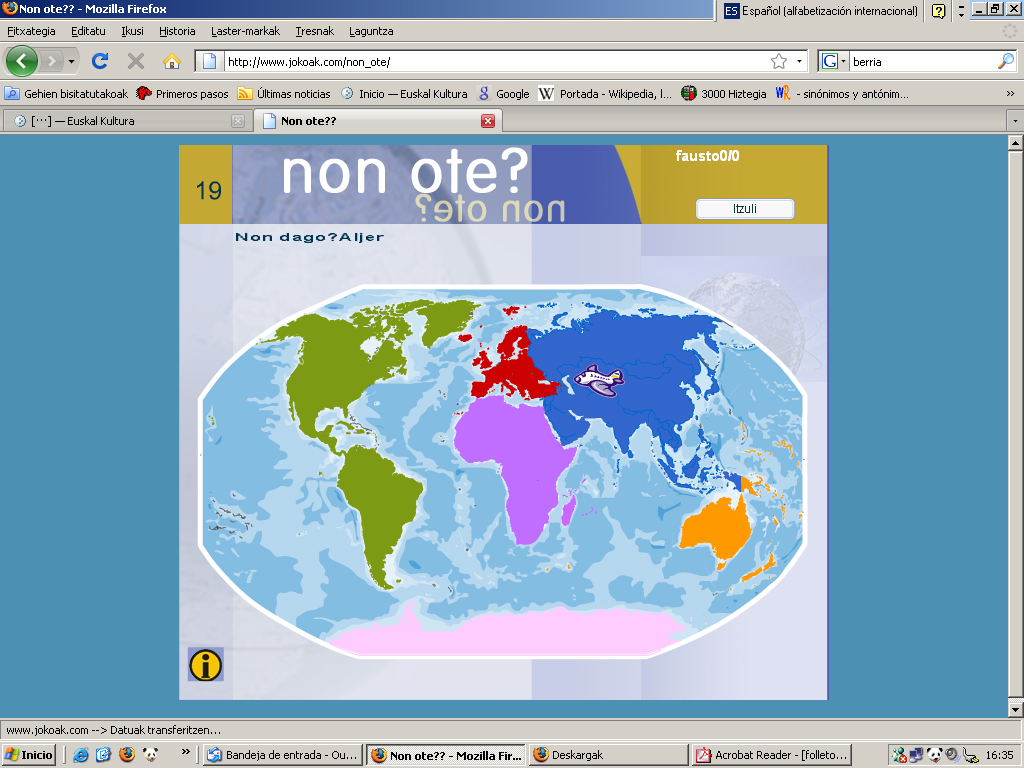Stop loading with the X icon
Viewport: 1024px width, 768px height.
[x=136, y=61]
